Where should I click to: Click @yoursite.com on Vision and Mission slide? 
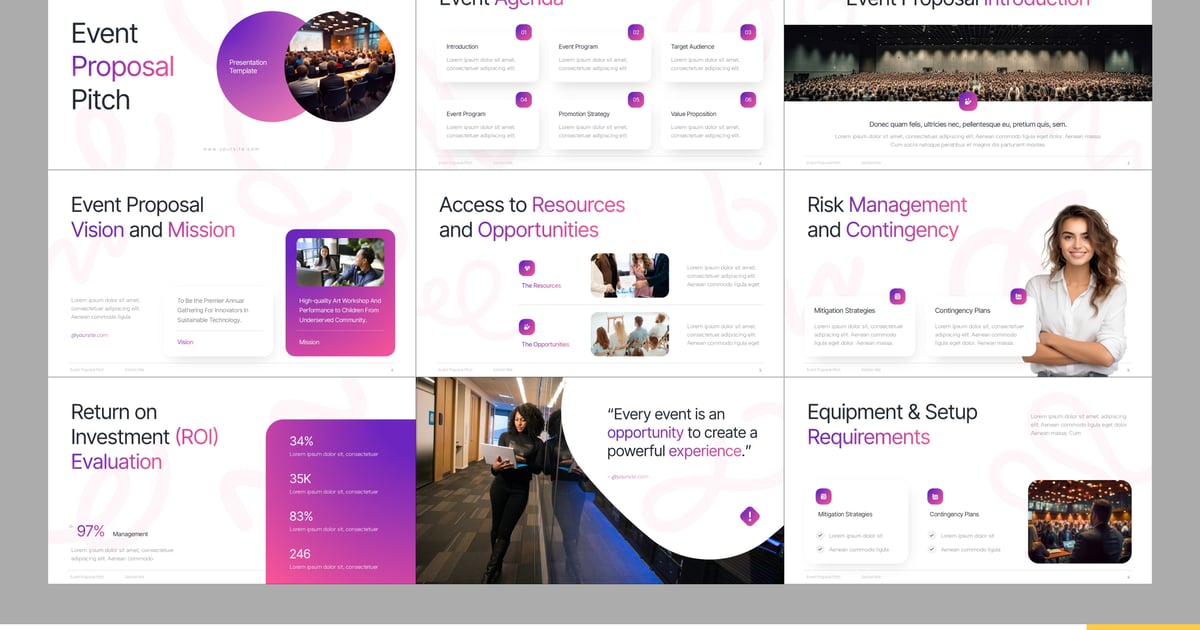90,335
